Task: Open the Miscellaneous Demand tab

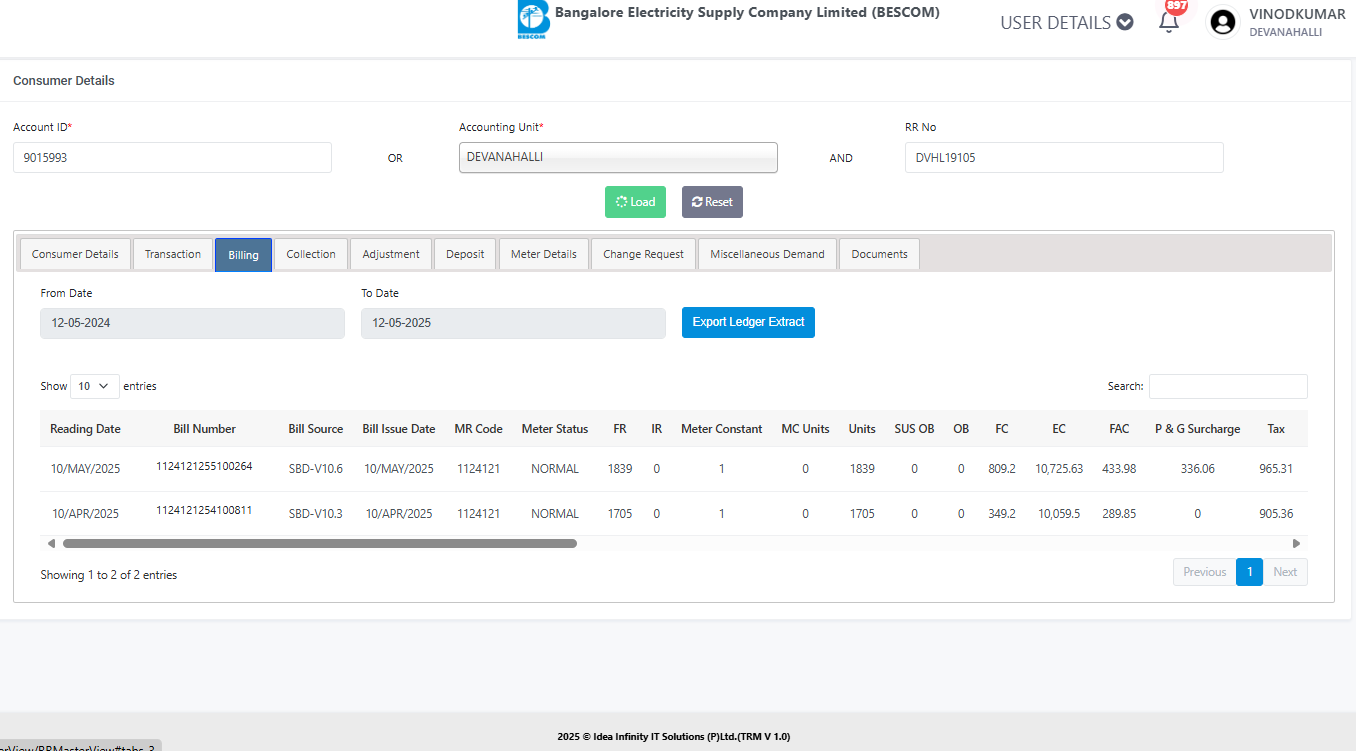Action: (767, 254)
